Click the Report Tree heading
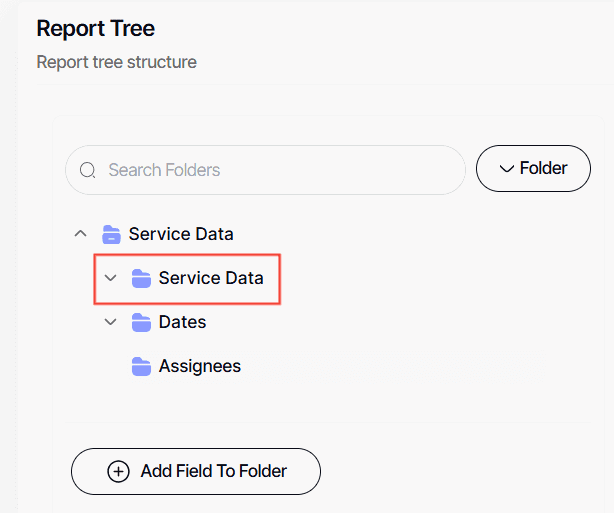This screenshot has width=614, height=513. click(x=96, y=28)
